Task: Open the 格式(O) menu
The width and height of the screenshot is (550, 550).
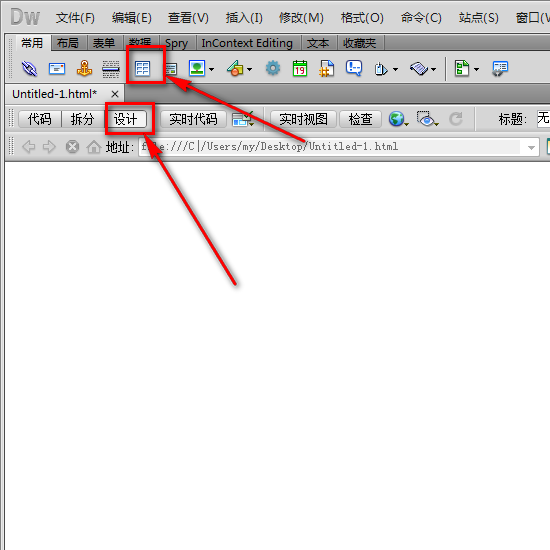Action: click(x=362, y=18)
